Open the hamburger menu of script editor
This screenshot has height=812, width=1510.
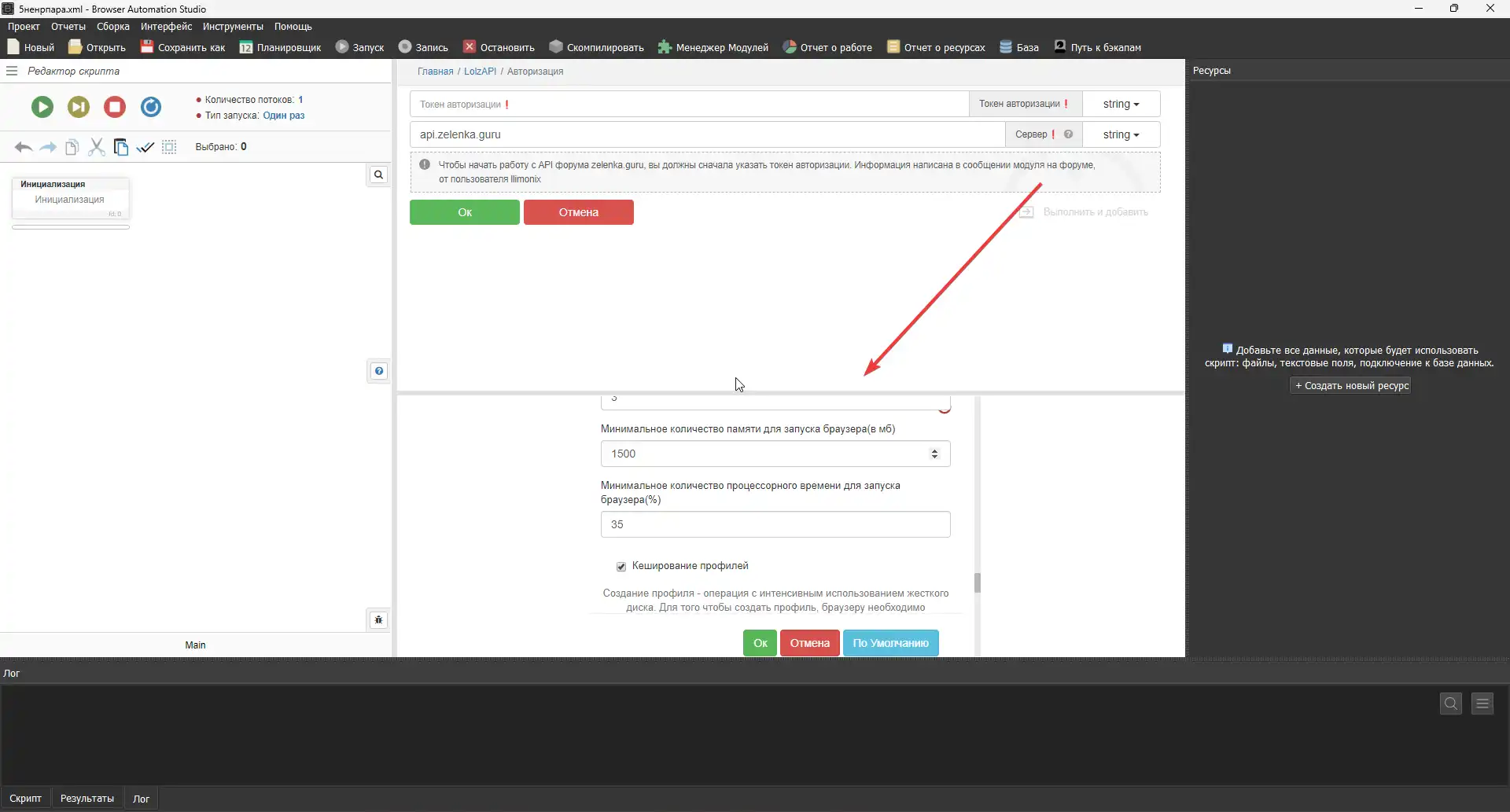[x=12, y=71]
